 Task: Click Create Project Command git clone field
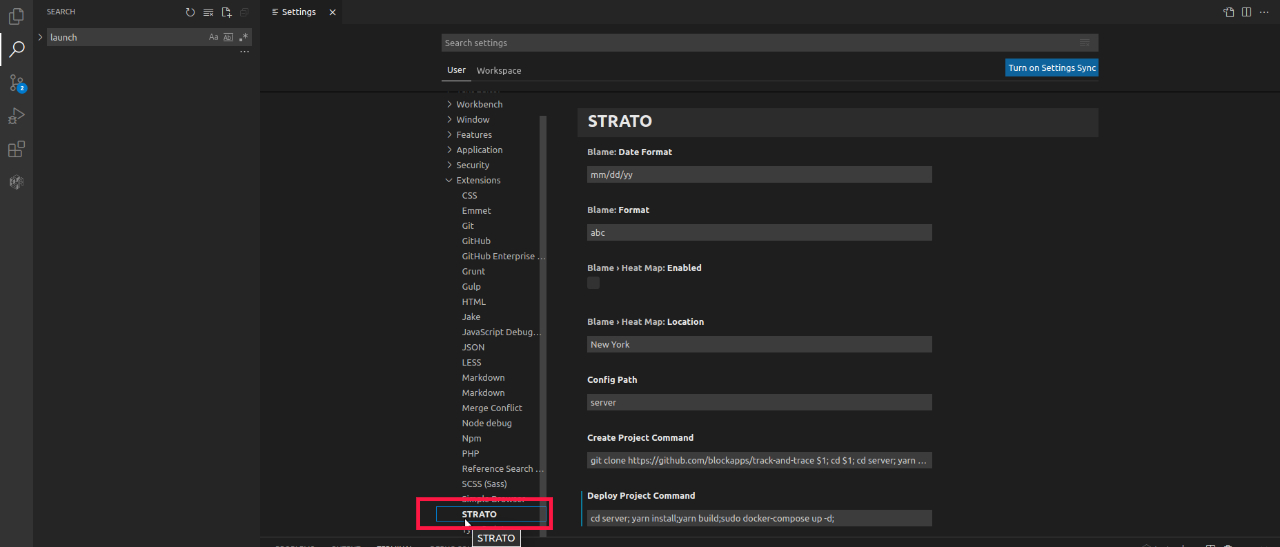click(x=759, y=460)
